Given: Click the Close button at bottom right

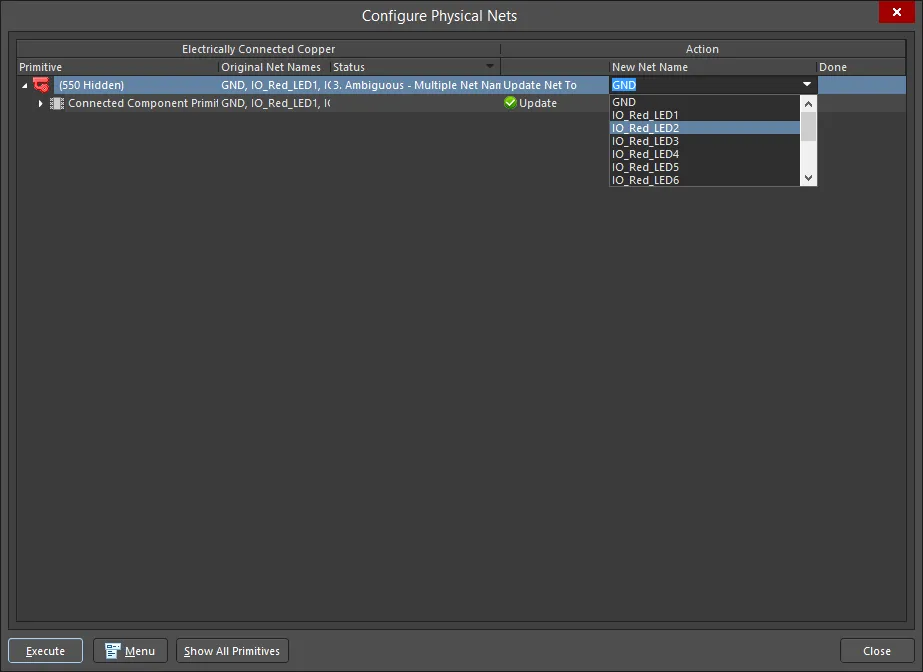Looking at the screenshot, I should (x=876, y=651).
